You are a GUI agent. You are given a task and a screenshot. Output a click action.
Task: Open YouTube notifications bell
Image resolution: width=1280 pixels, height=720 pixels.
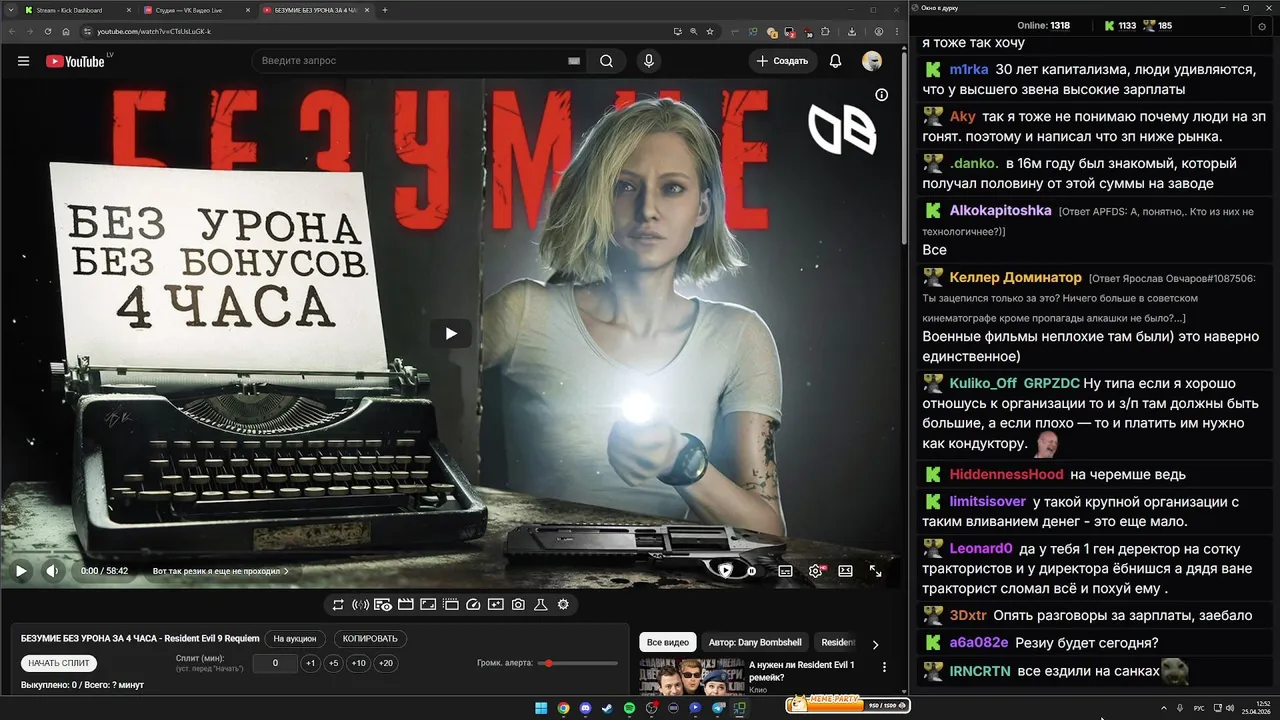pos(835,61)
